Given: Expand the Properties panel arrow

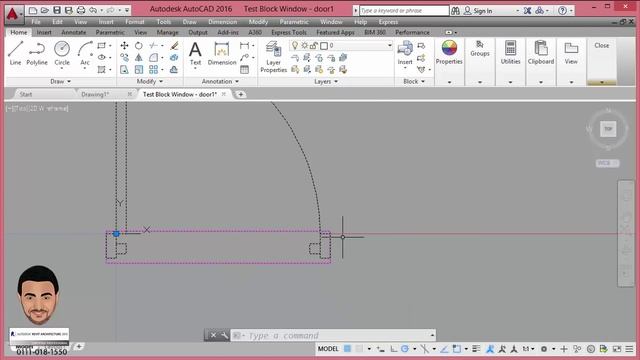Looking at the screenshot, I should pyautogui.click(x=449, y=82).
